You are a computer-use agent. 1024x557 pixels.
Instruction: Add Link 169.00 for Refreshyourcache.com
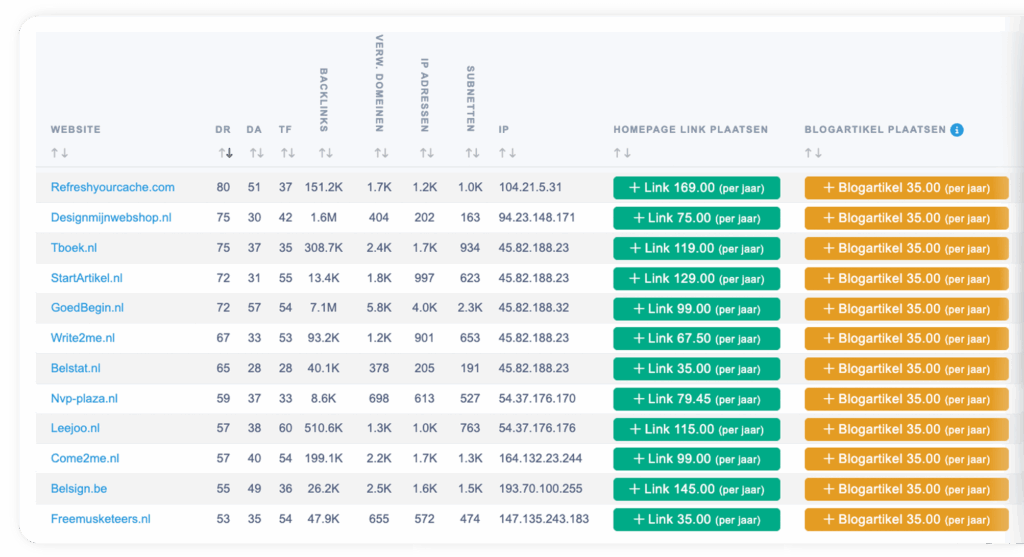click(x=696, y=188)
